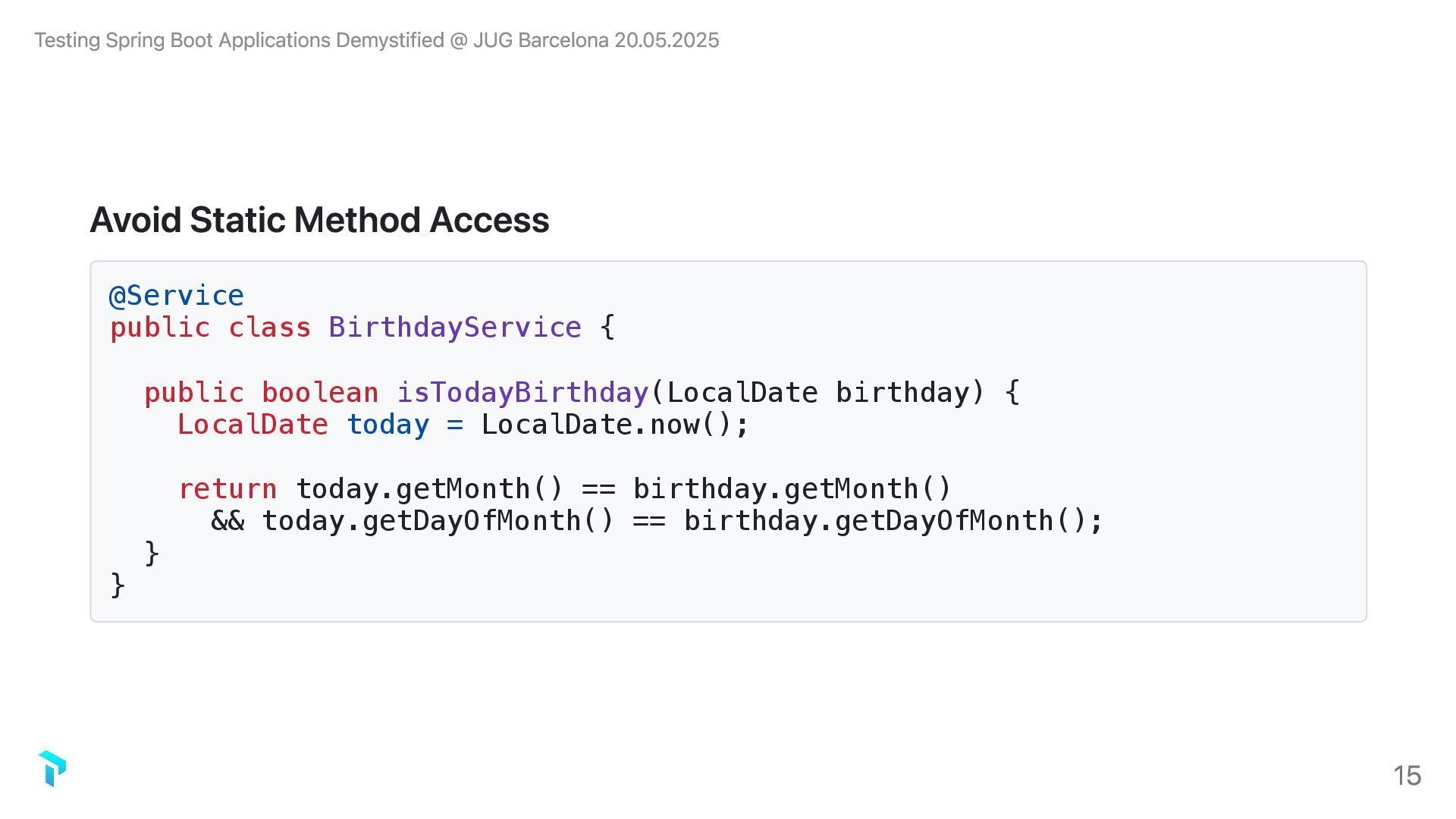
Task: Click the isTodayBirthday method name
Action: click(522, 393)
